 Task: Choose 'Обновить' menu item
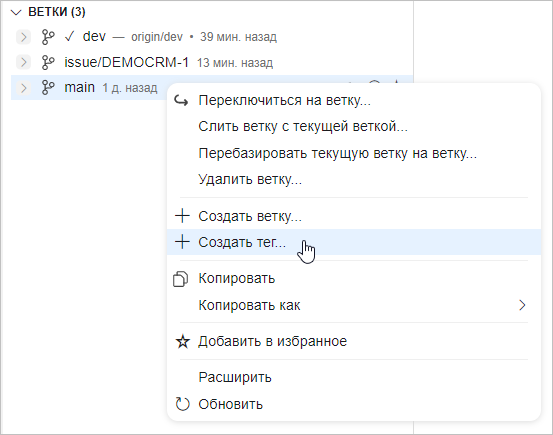coord(354,404)
